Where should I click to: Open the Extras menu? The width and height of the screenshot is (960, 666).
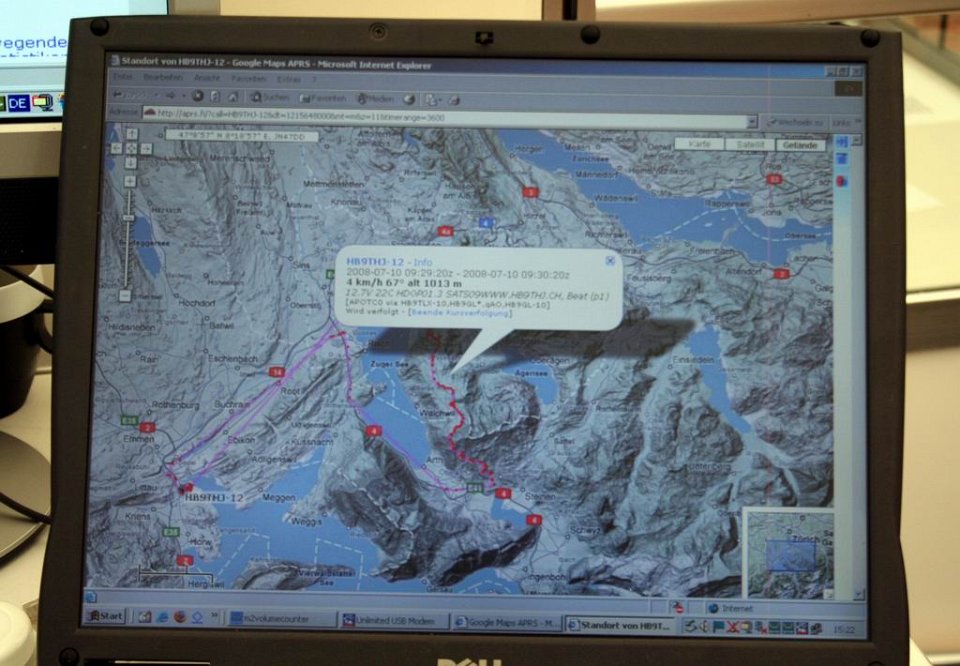click(x=288, y=80)
